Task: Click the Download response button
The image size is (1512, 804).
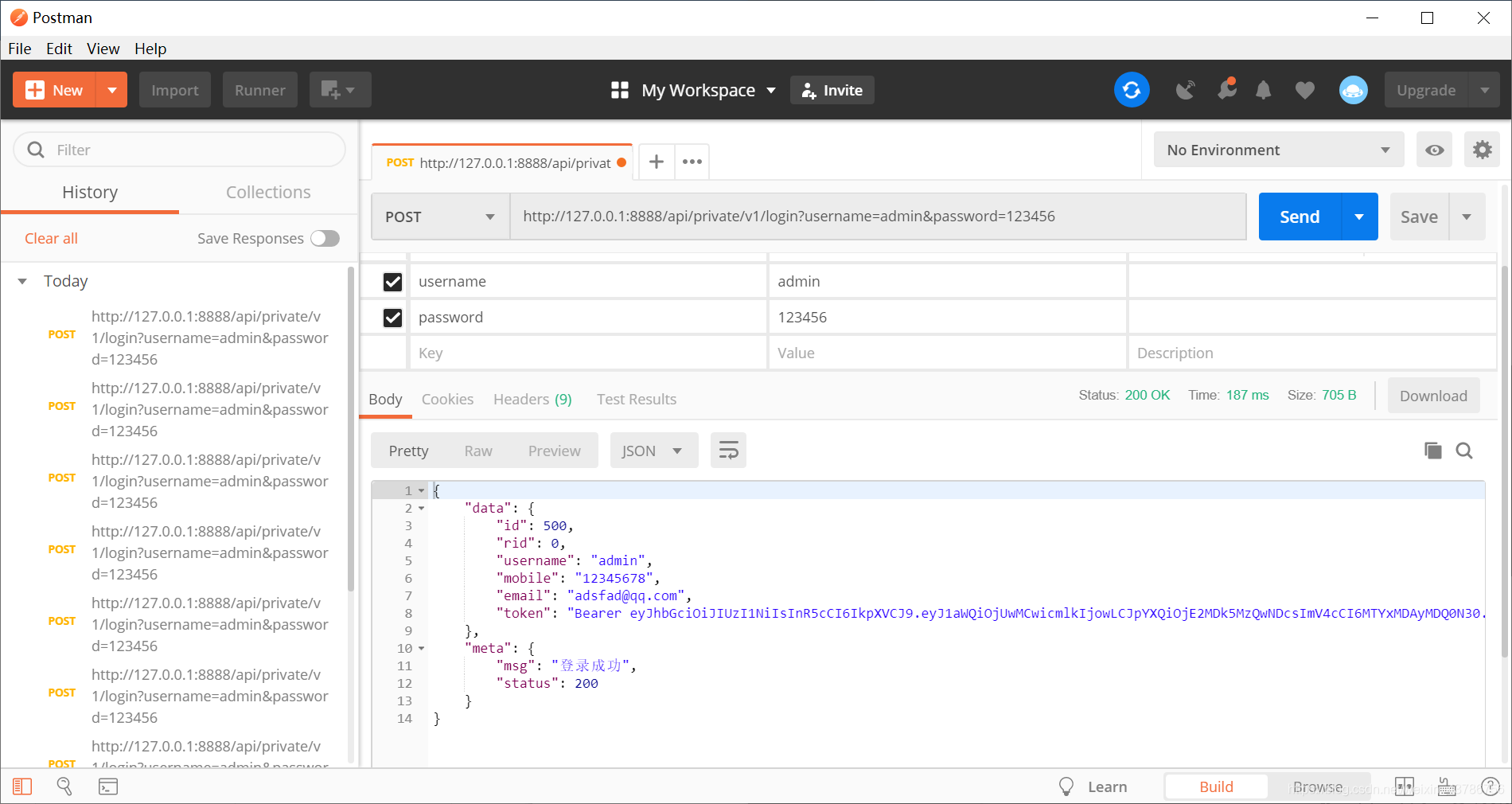Action: [x=1433, y=396]
